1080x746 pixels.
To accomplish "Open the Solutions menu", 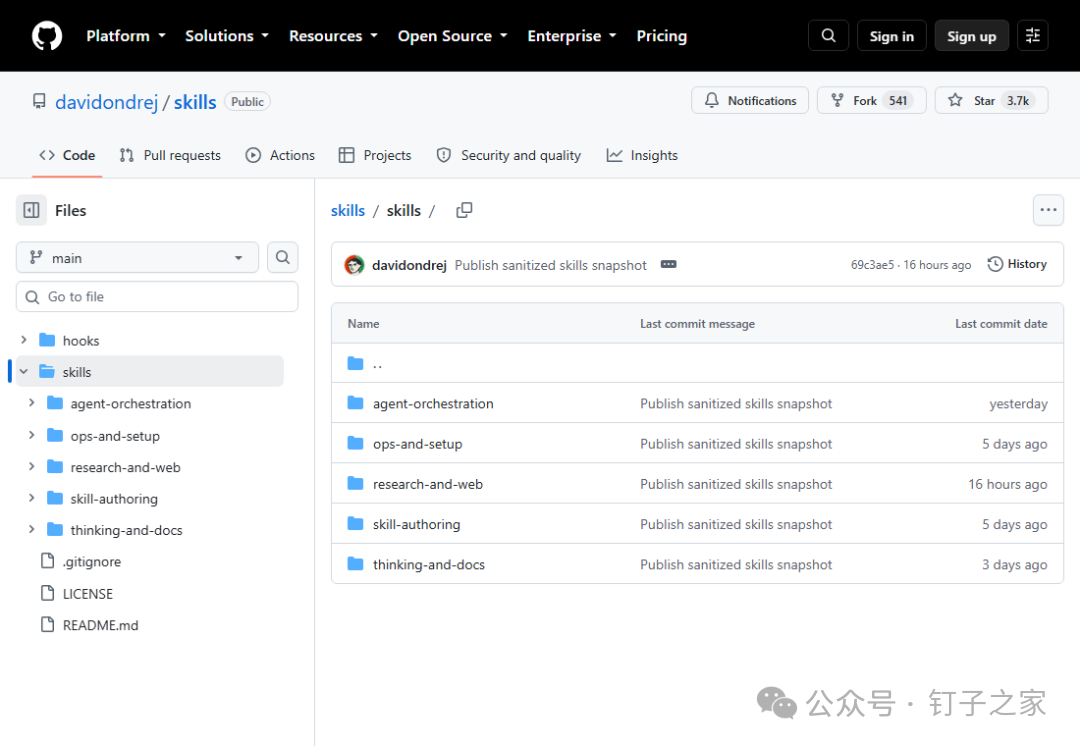I will click(227, 36).
